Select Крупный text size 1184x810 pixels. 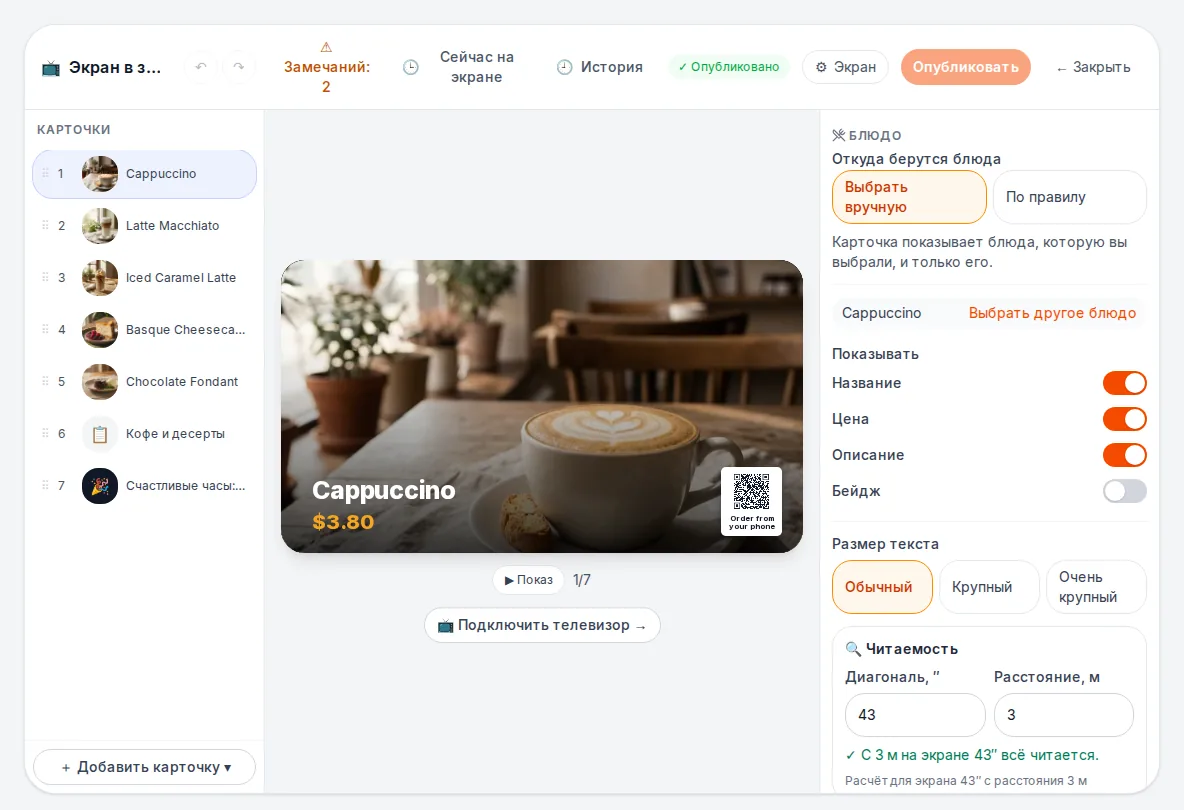tap(989, 587)
